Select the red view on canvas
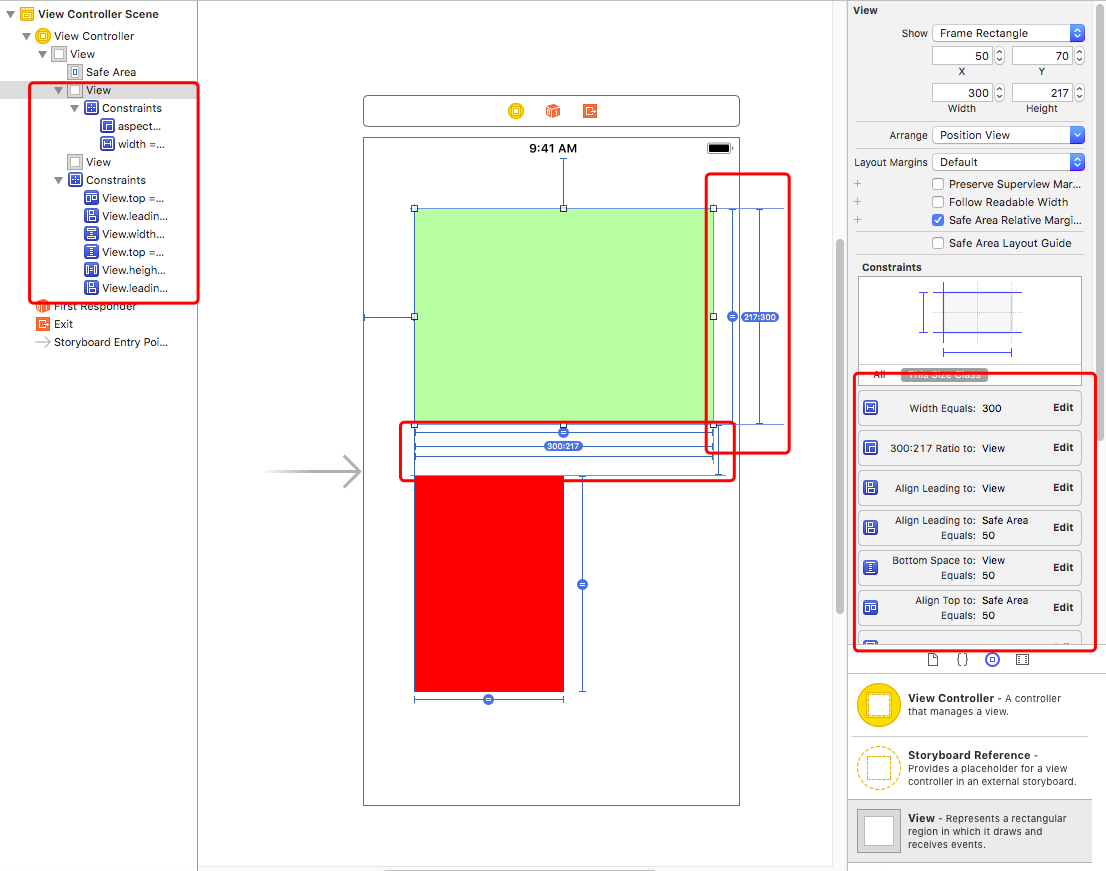Screen dimensions: 1106x871 point(489,584)
